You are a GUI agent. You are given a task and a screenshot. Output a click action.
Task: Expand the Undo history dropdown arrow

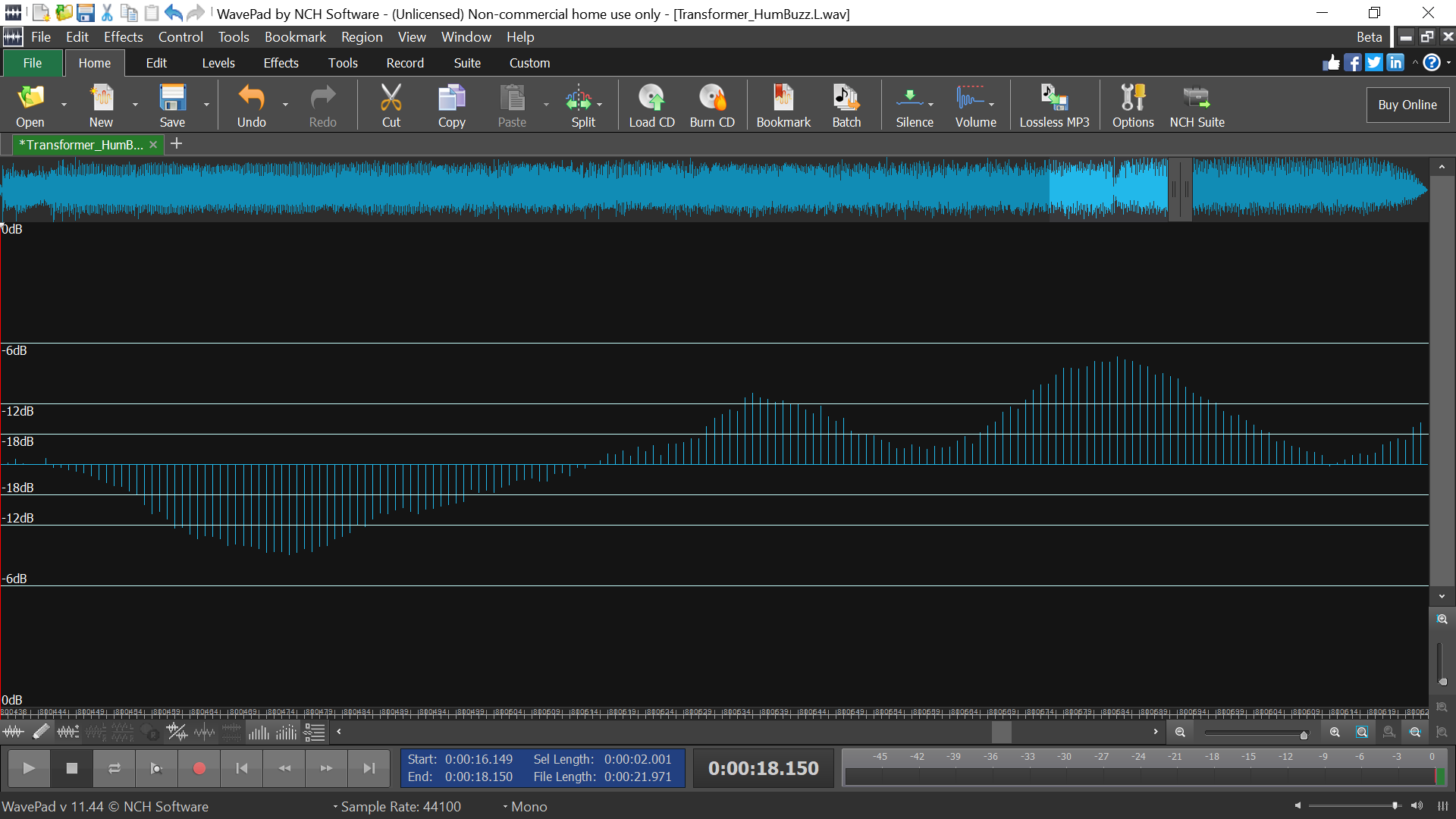point(285,105)
